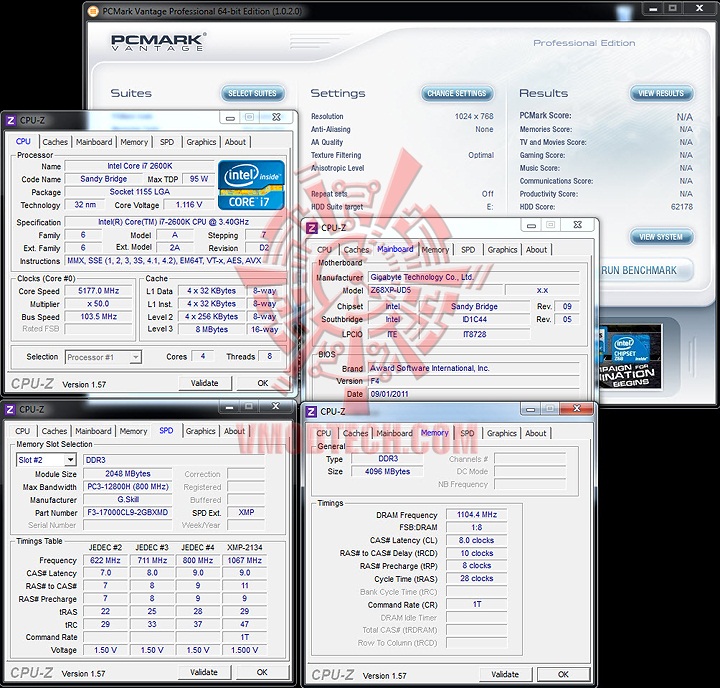Click Validate in the CPU tab window
Viewport: 720px width, 688px height.
(x=204, y=383)
